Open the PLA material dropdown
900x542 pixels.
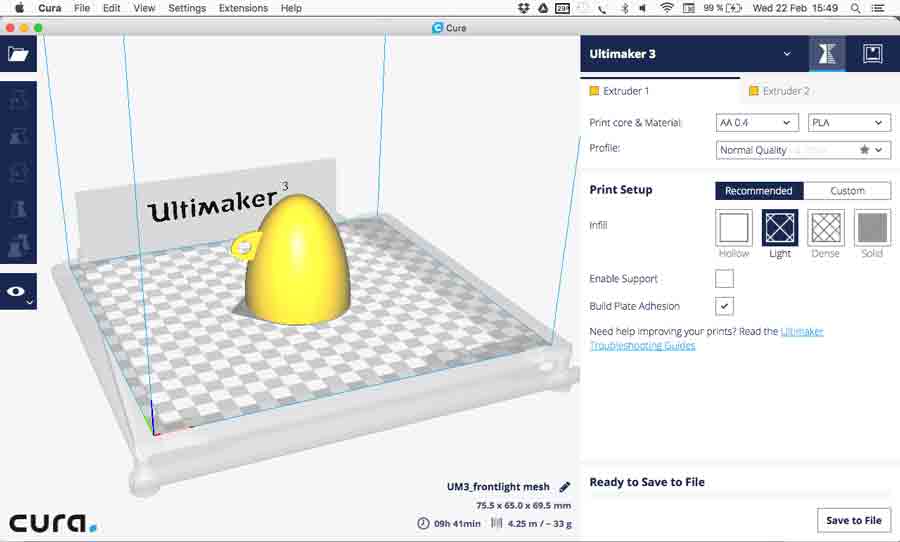click(x=848, y=123)
